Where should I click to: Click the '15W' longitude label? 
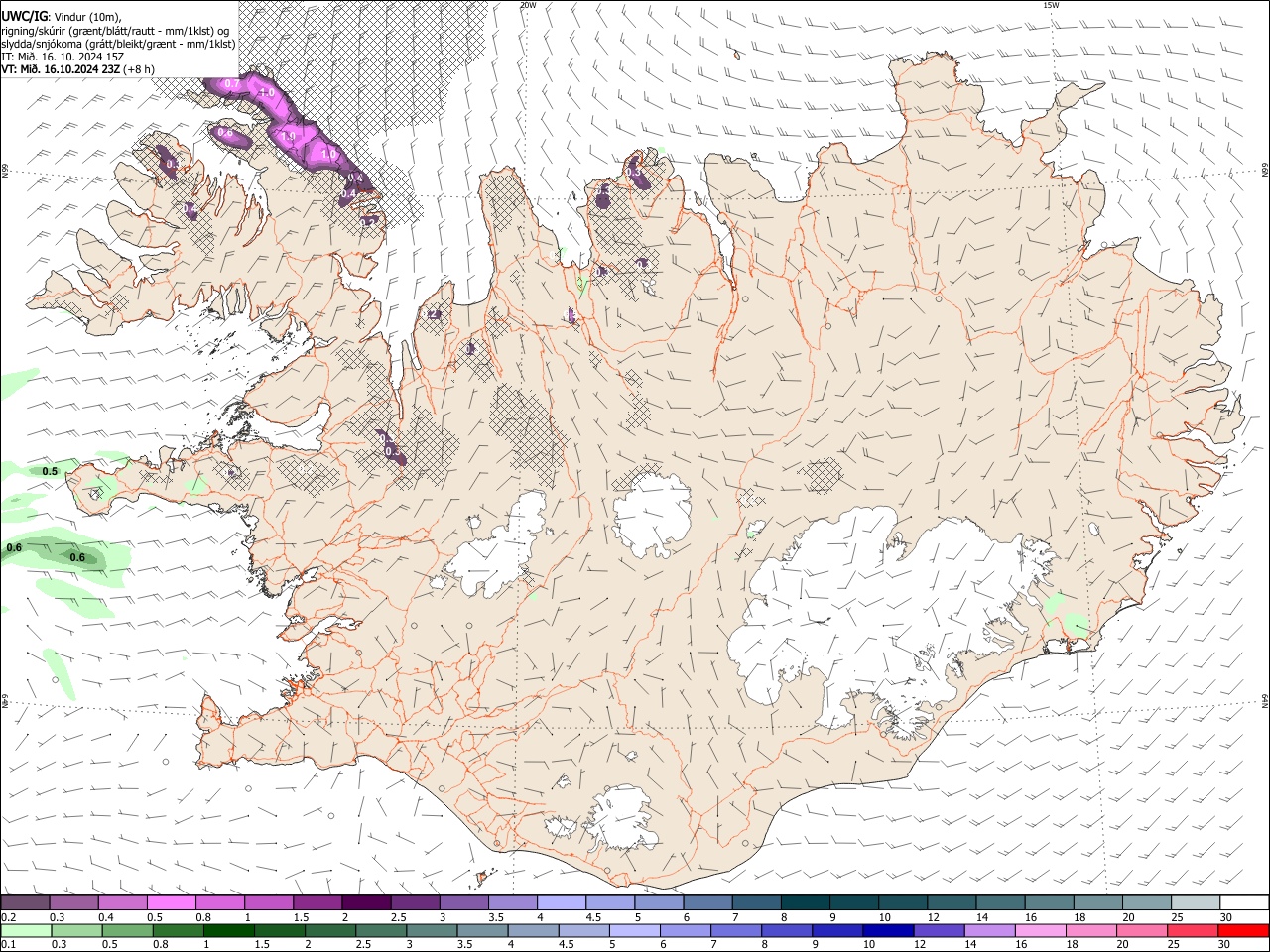(1051, 4)
